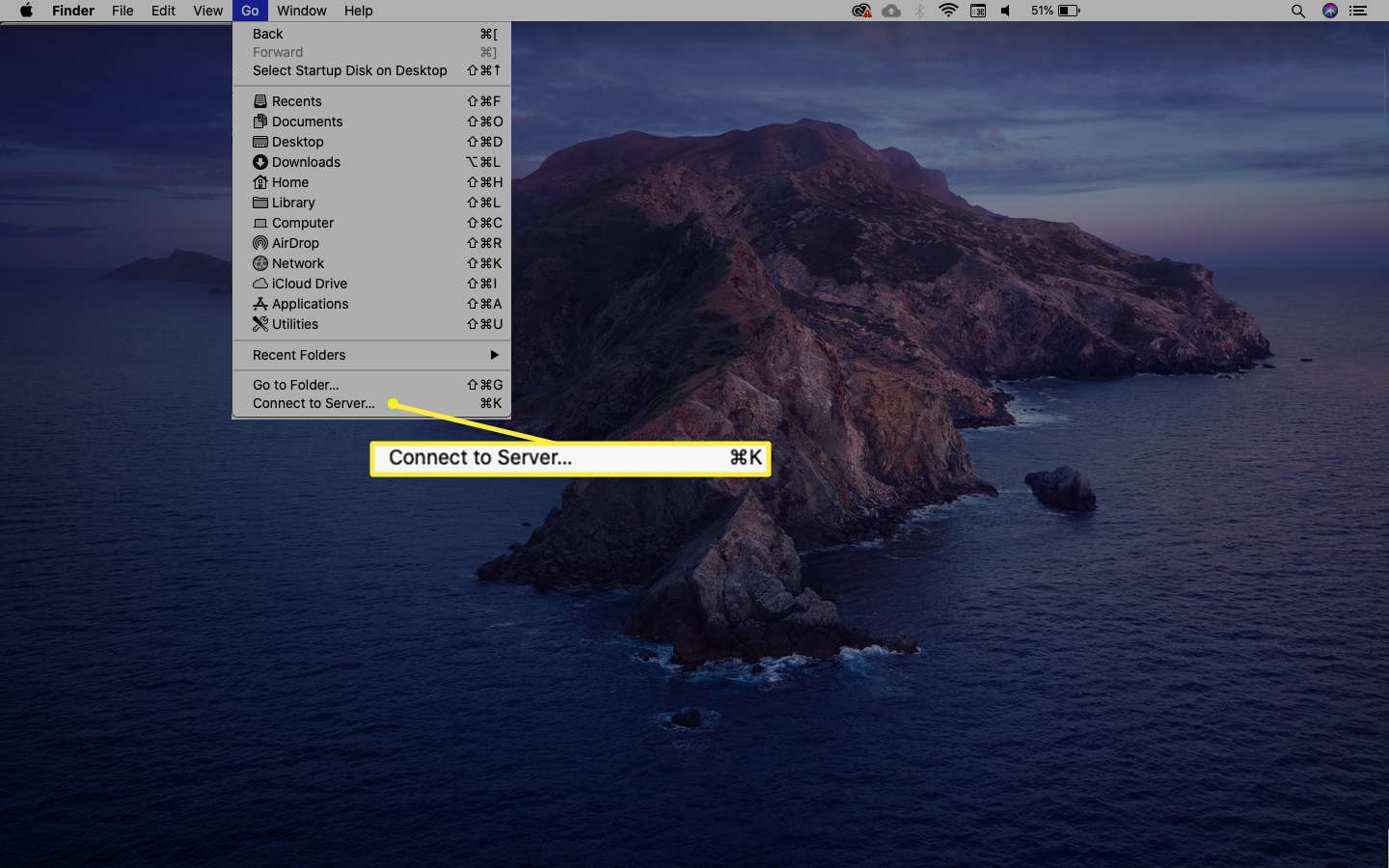1389x868 pixels.
Task: Click the Recents clock icon
Action: [x=259, y=101]
